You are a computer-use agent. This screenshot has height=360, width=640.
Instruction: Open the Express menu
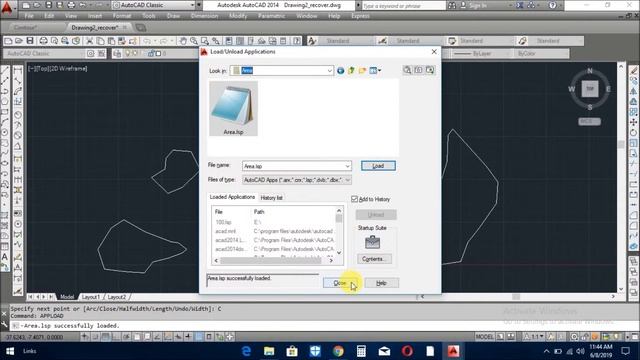pyautogui.click(x=360, y=16)
